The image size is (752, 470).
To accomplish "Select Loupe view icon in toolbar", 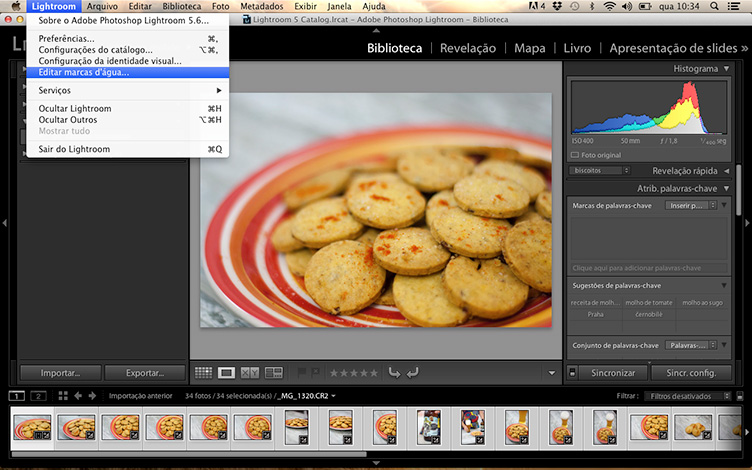I will 227,373.
